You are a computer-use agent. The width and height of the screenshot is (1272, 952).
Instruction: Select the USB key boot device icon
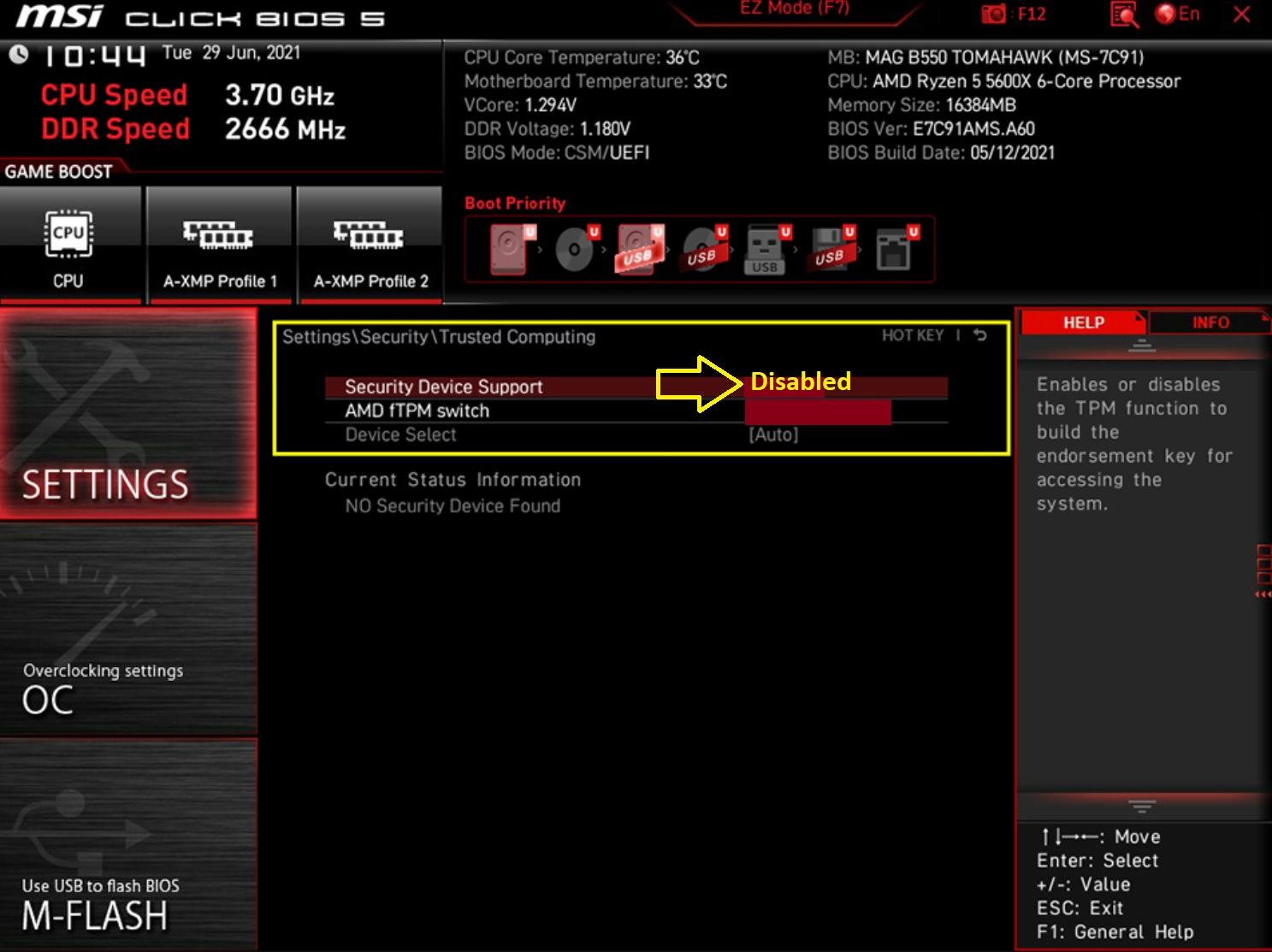click(x=767, y=249)
